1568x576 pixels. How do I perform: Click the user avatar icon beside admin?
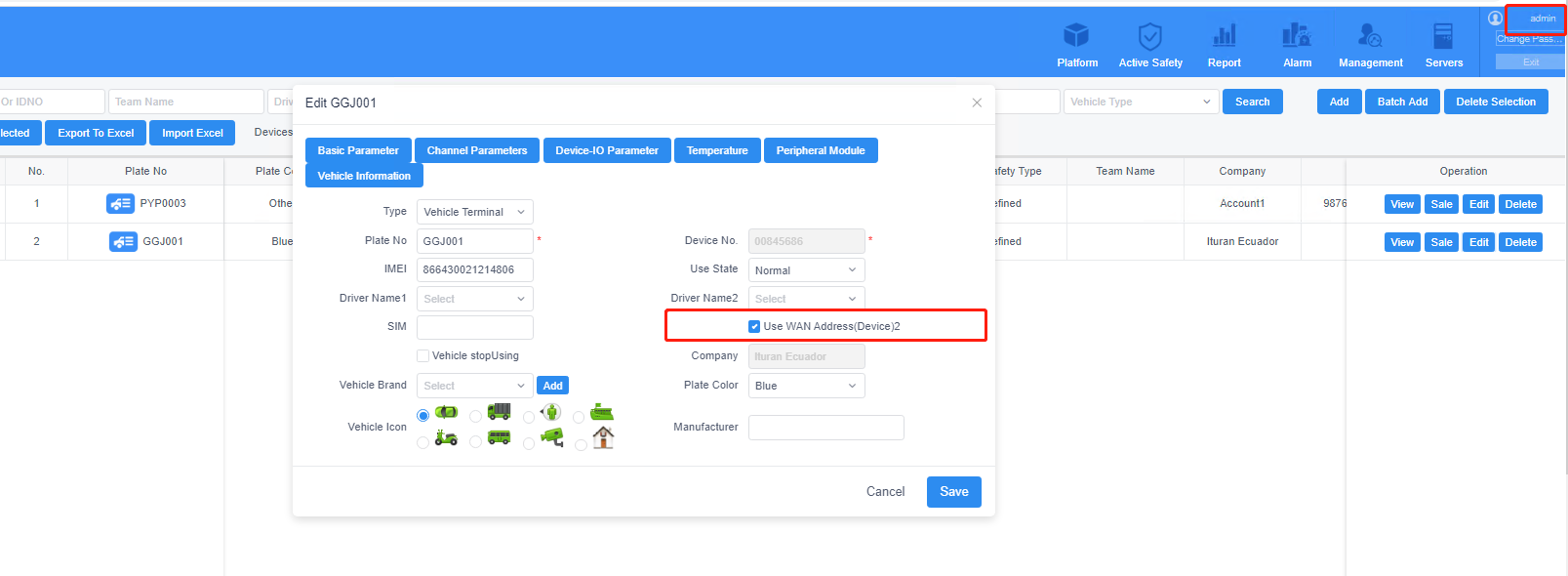coord(1495,18)
